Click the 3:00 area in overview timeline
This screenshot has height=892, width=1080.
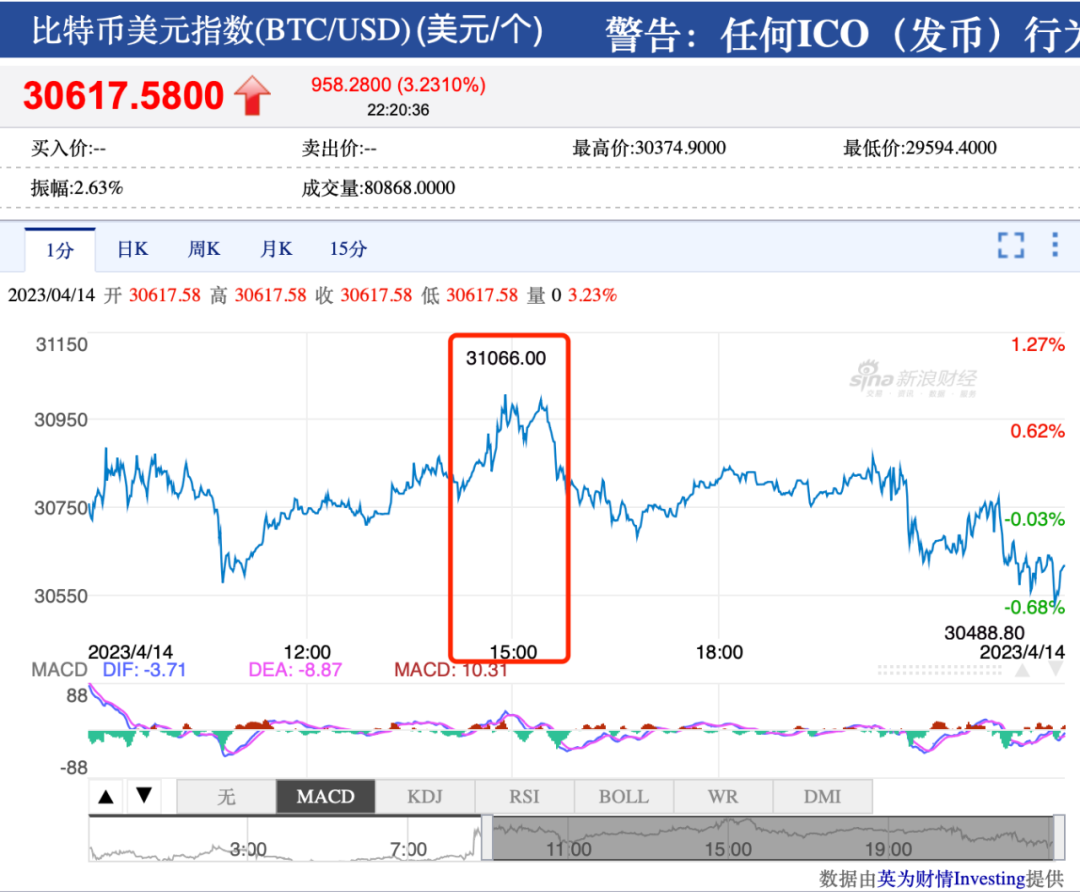click(x=248, y=849)
